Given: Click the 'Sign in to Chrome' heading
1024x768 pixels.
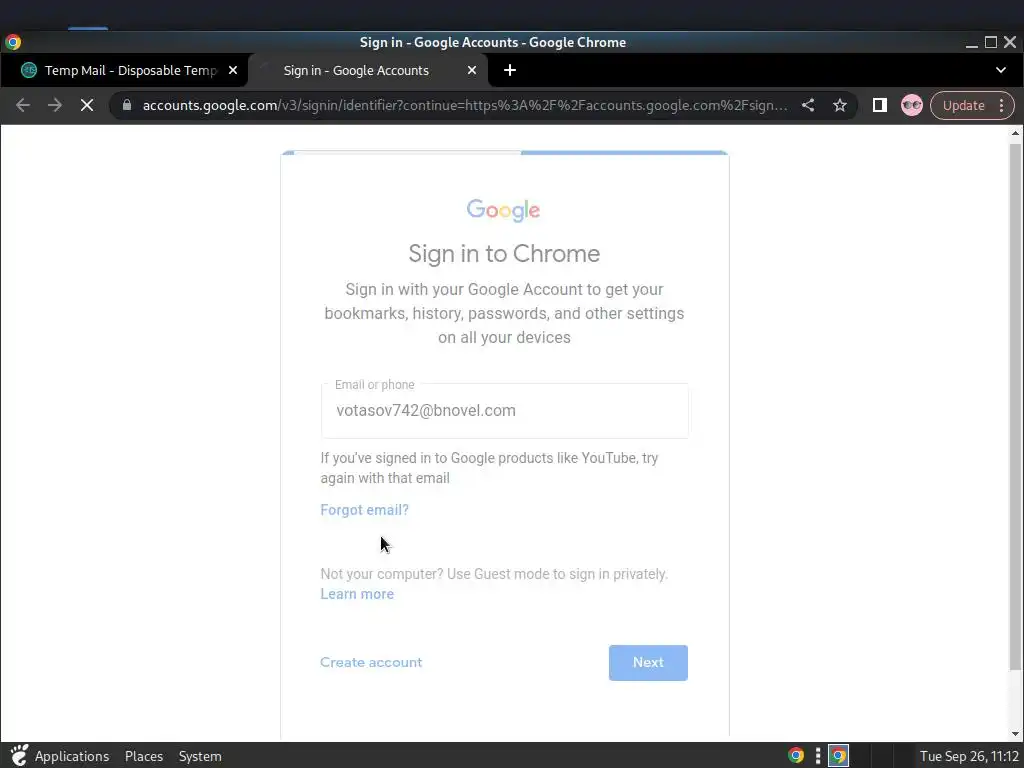Looking at the screenshot, I should click(x=504, y=253).
